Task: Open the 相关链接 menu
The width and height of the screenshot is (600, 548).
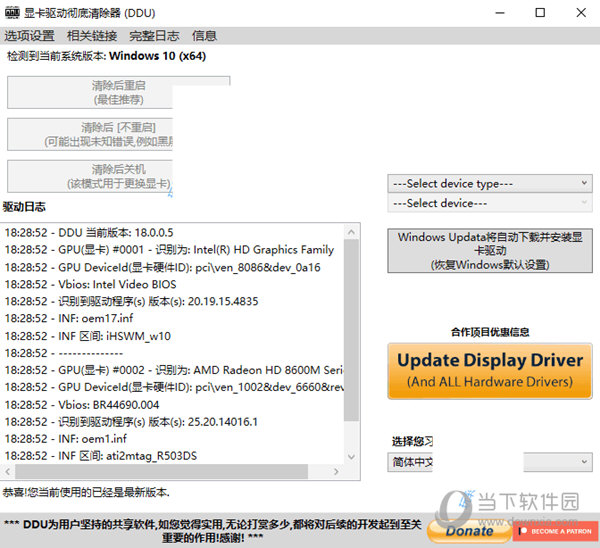Action: coord(92,36)
